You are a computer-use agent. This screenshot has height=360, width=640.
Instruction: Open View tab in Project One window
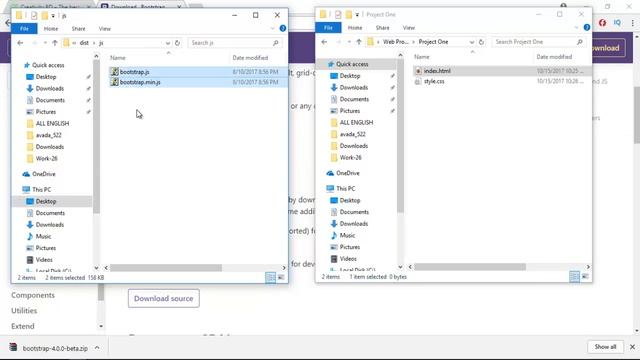409,28
